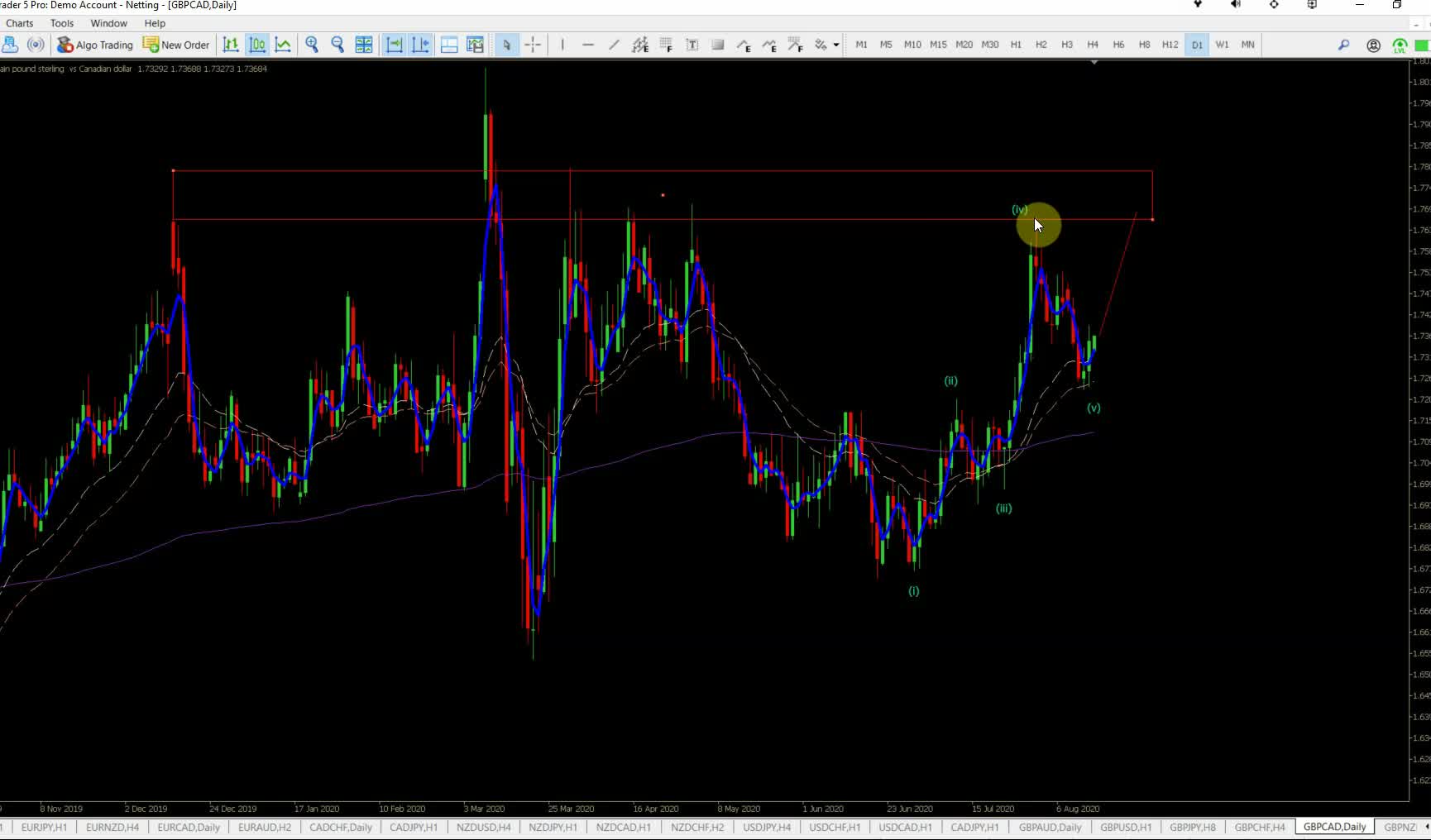Screen dimensions: 1431x840
Task: Set timeframe to H1
Action: [1016, 45]
